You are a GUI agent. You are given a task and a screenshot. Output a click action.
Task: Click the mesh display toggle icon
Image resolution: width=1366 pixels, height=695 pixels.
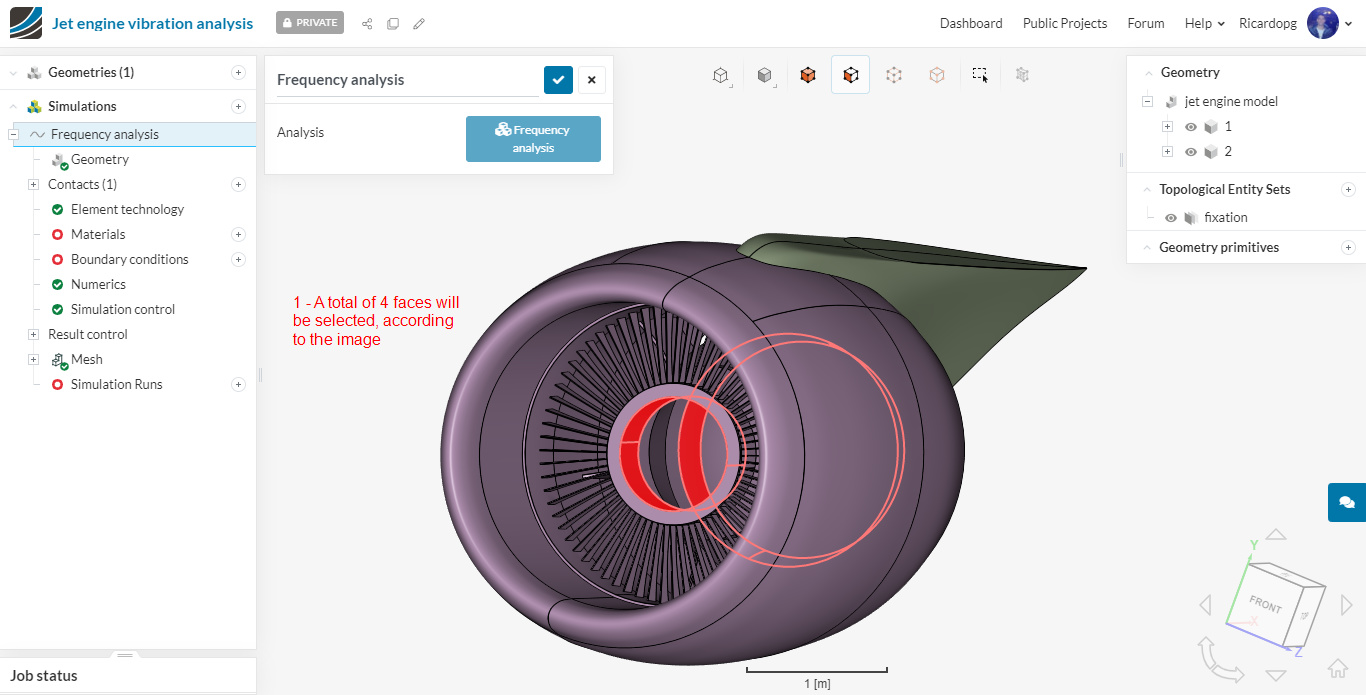tap(1022, 75)
